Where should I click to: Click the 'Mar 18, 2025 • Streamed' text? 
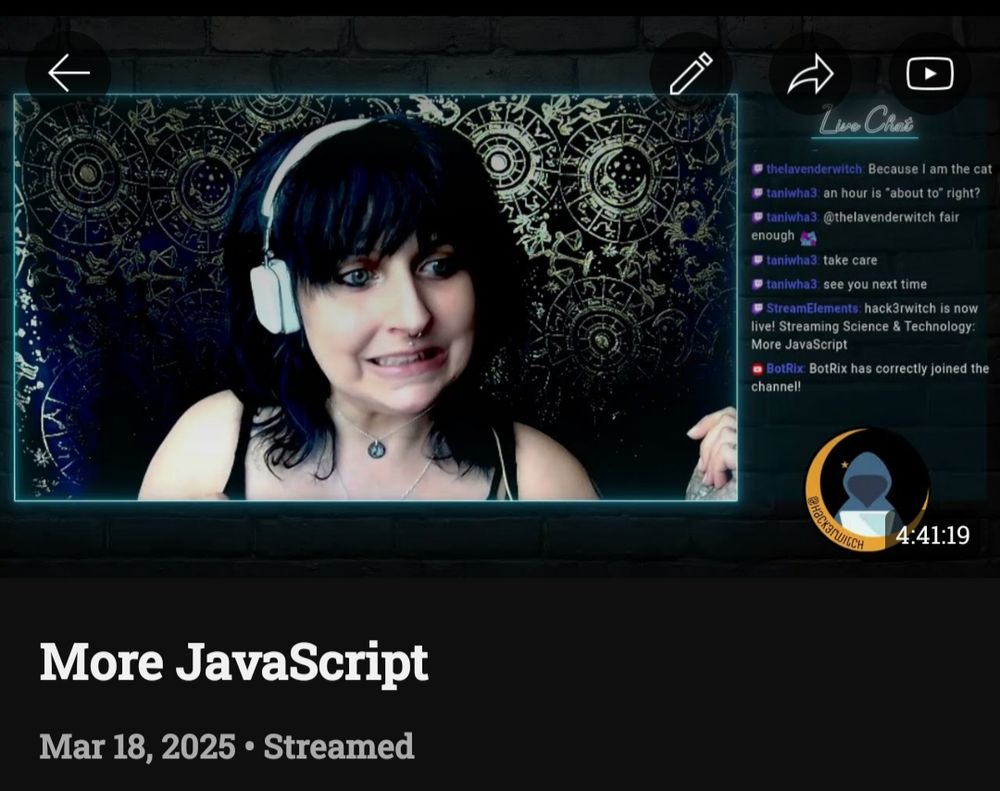[x=226, y=745]
